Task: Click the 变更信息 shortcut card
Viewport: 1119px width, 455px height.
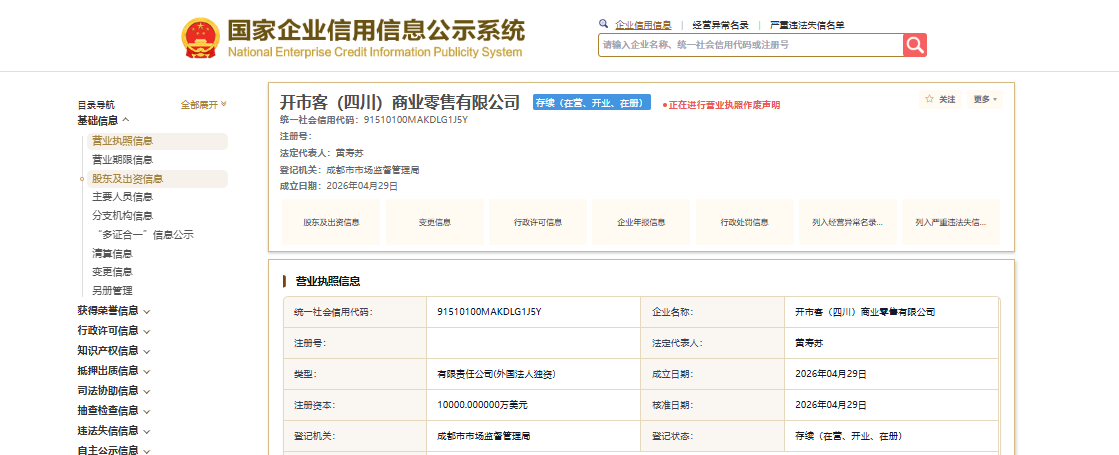Action: pyautogui.click(x=435, y=223)
